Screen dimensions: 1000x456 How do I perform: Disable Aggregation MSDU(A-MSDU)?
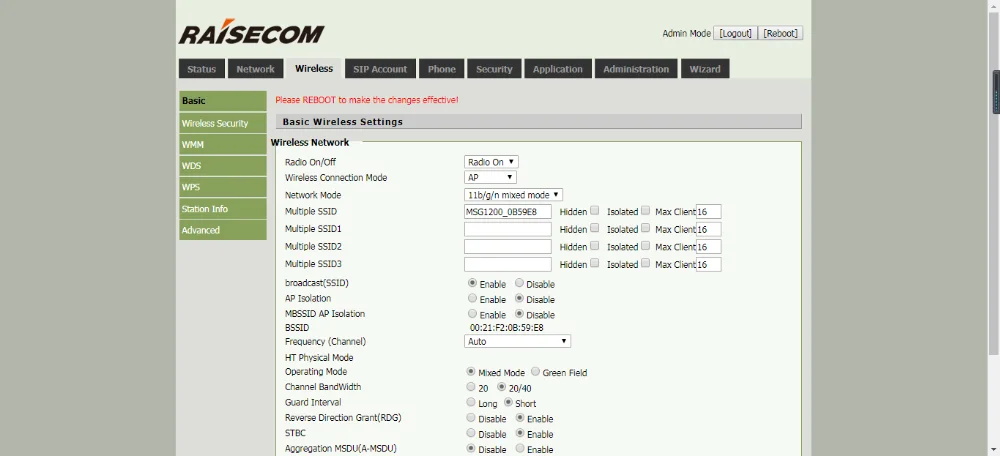[x=471, y=448]
